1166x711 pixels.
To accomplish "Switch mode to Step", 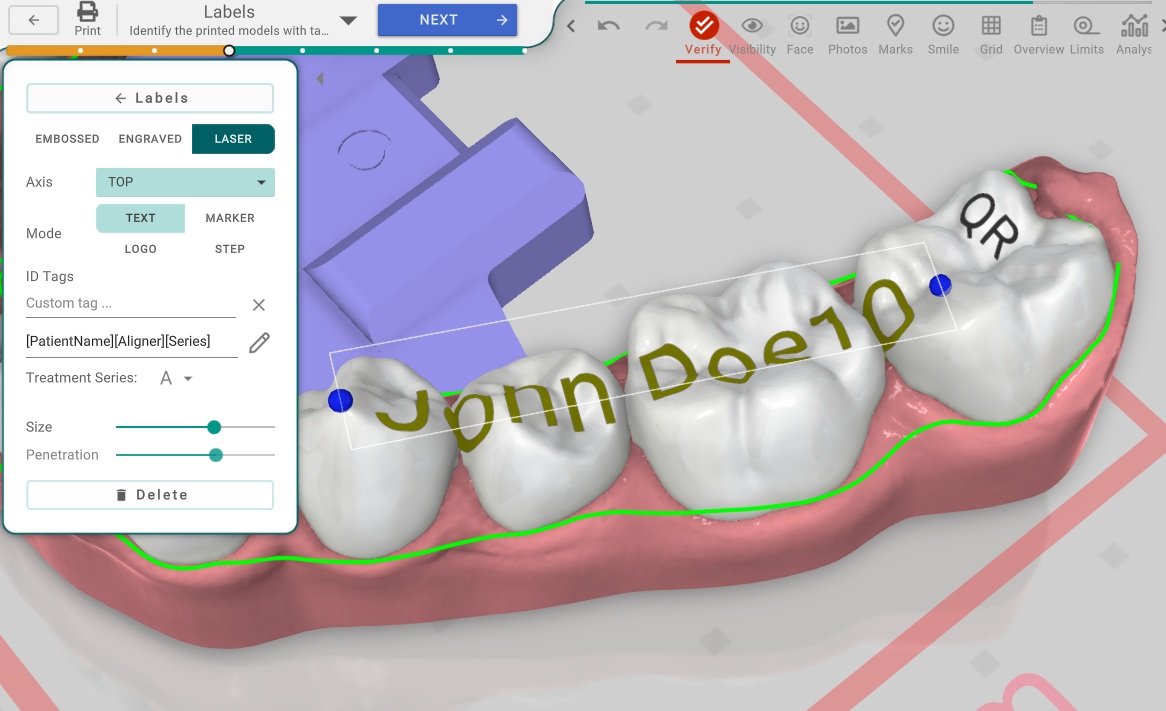I will (x=230, y=249).
